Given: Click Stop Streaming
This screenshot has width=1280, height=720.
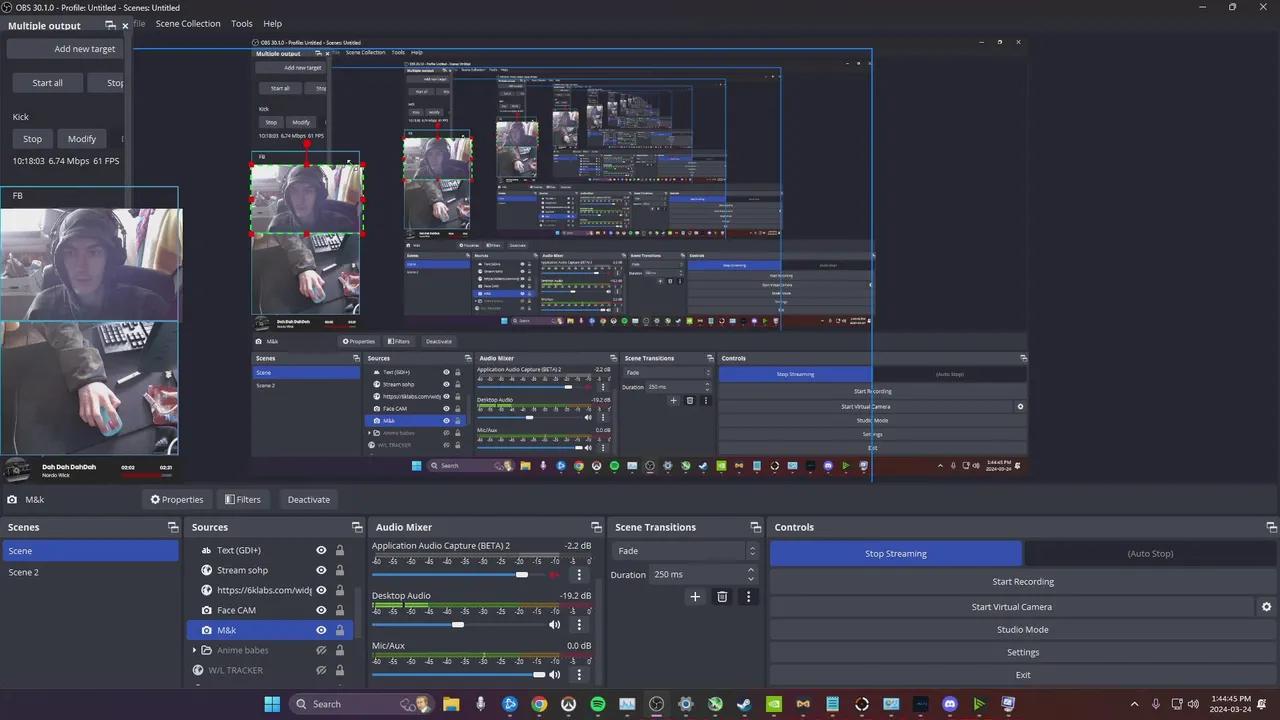Looking at the screenshot, I should point(896,553).
